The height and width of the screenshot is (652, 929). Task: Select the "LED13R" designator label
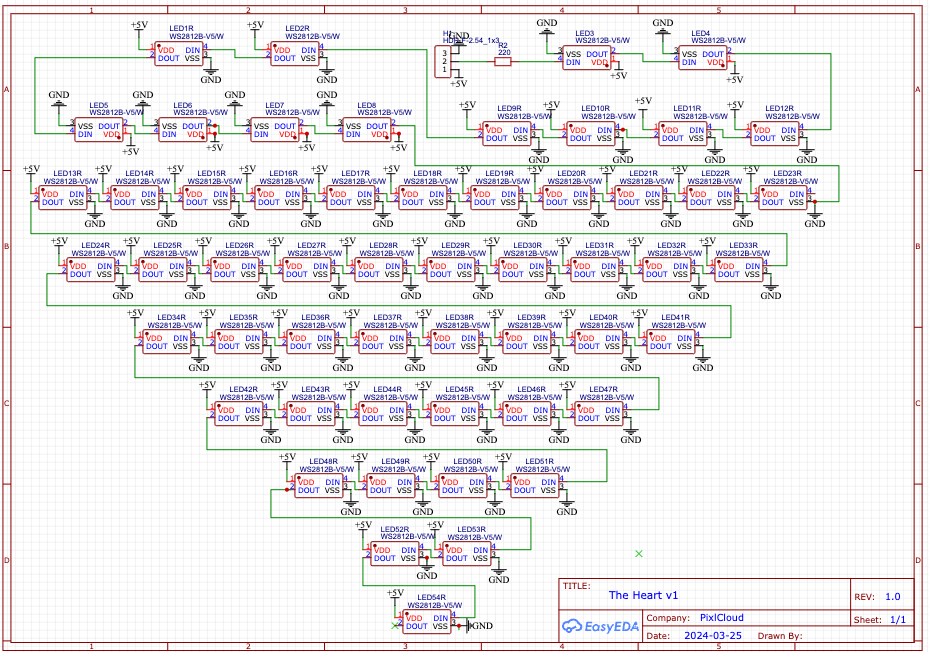pyautogui.click(x=68, y=173)
